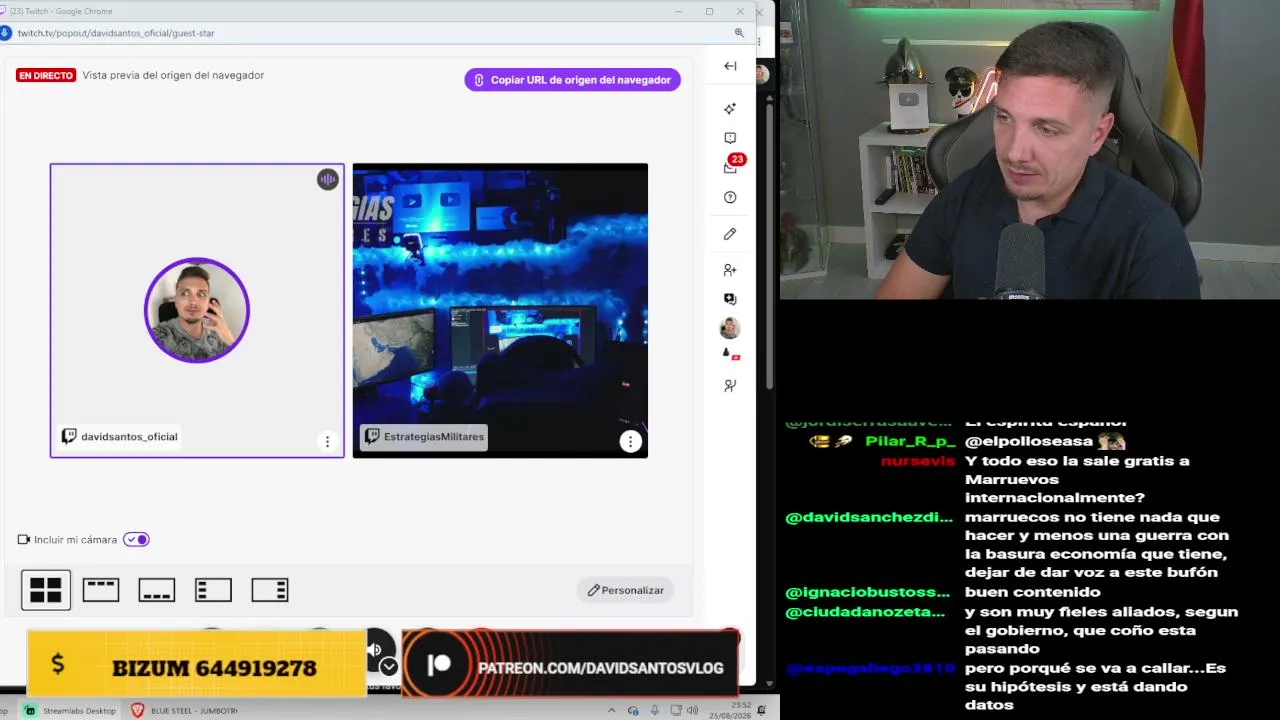This screenshot has height=720, width=1280.
Task: Click the @elpolloseasa mention in chat
Action: 1028,441
